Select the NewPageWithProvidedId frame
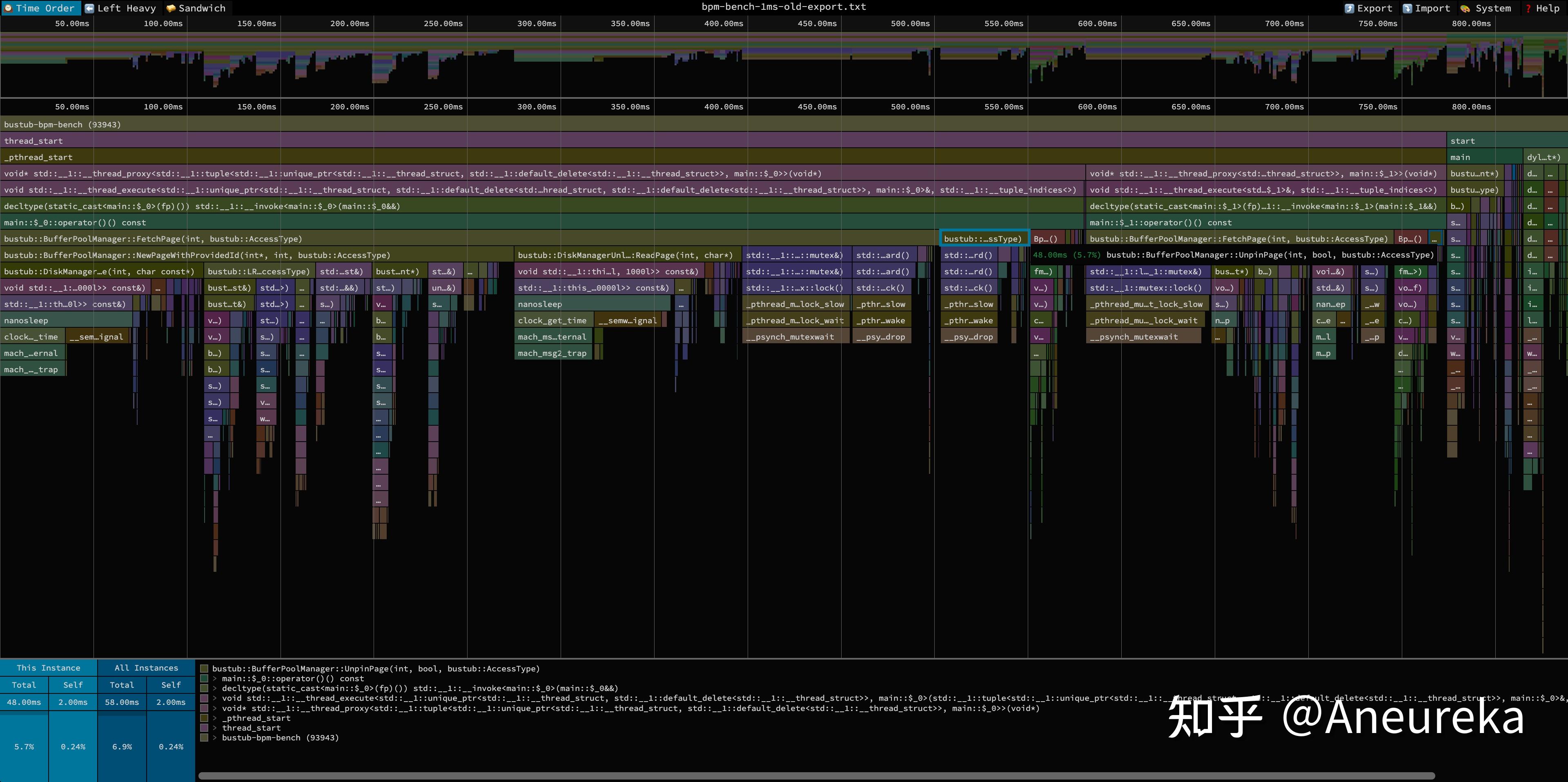 [x=257, y=255]
